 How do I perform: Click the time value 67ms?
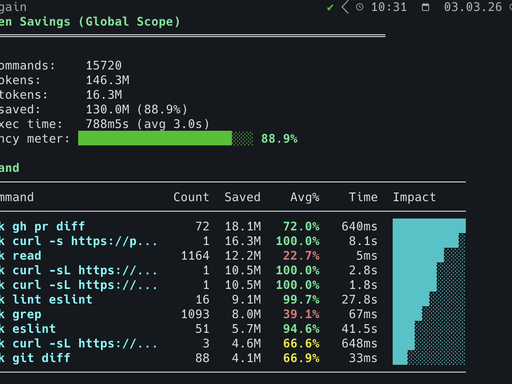[363, 314]
